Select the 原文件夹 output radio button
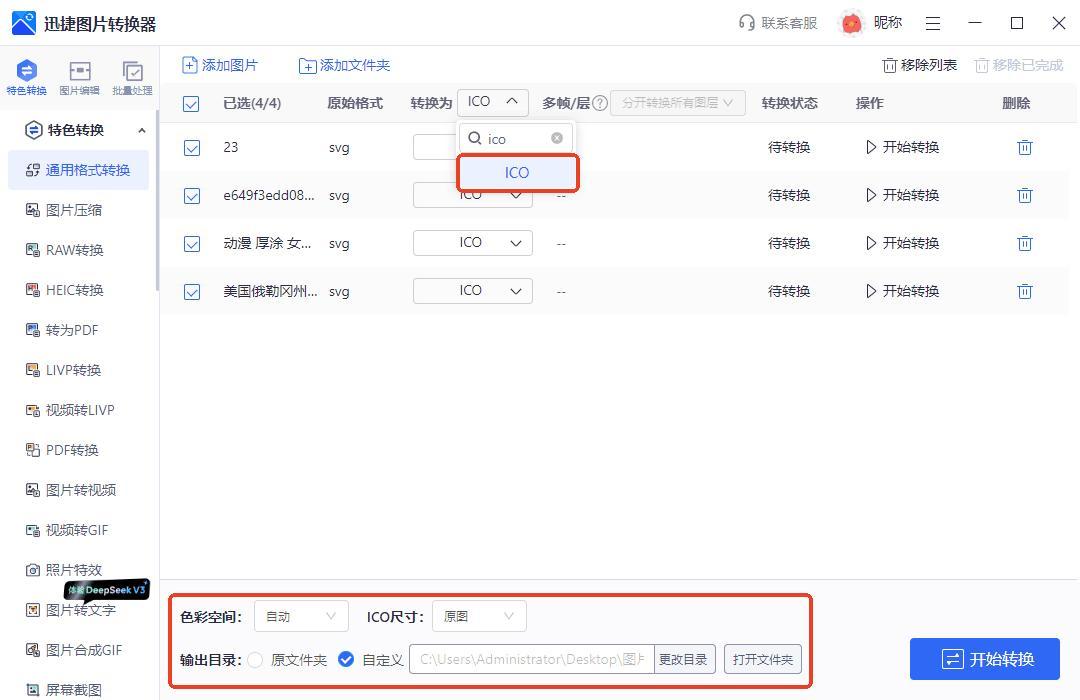 256,659
